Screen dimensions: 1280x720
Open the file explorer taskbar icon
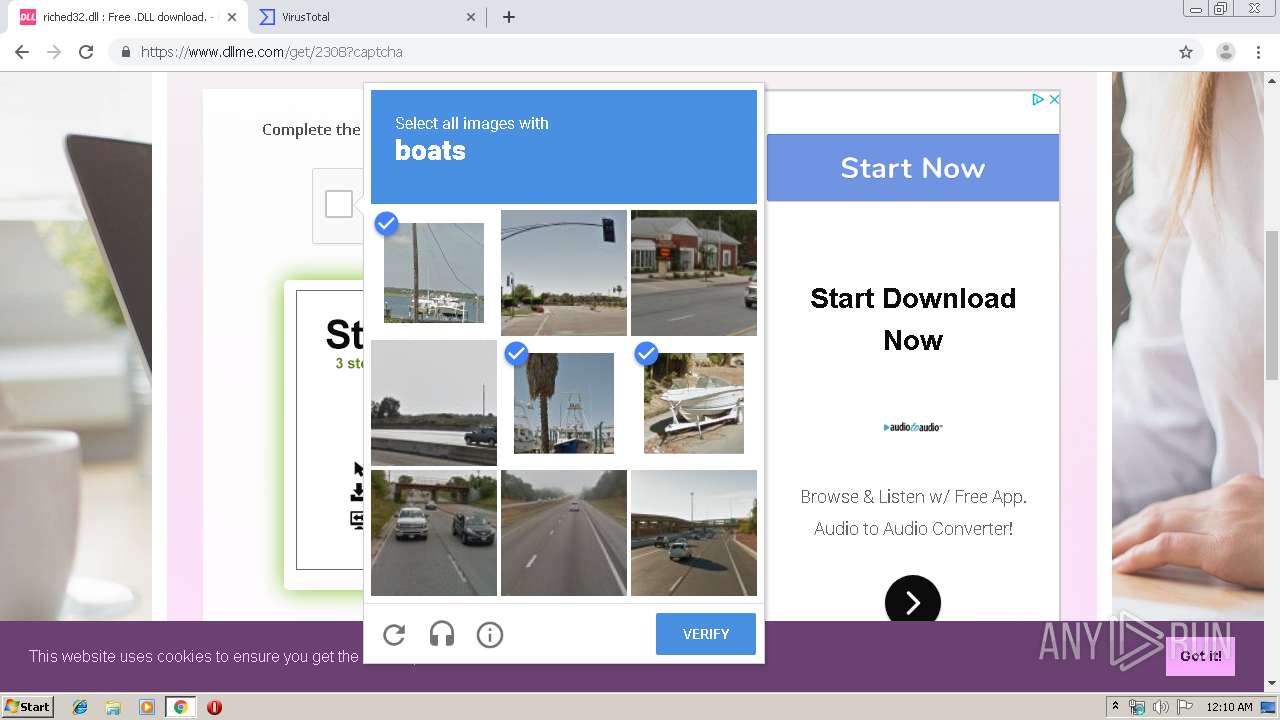[113, 707]
